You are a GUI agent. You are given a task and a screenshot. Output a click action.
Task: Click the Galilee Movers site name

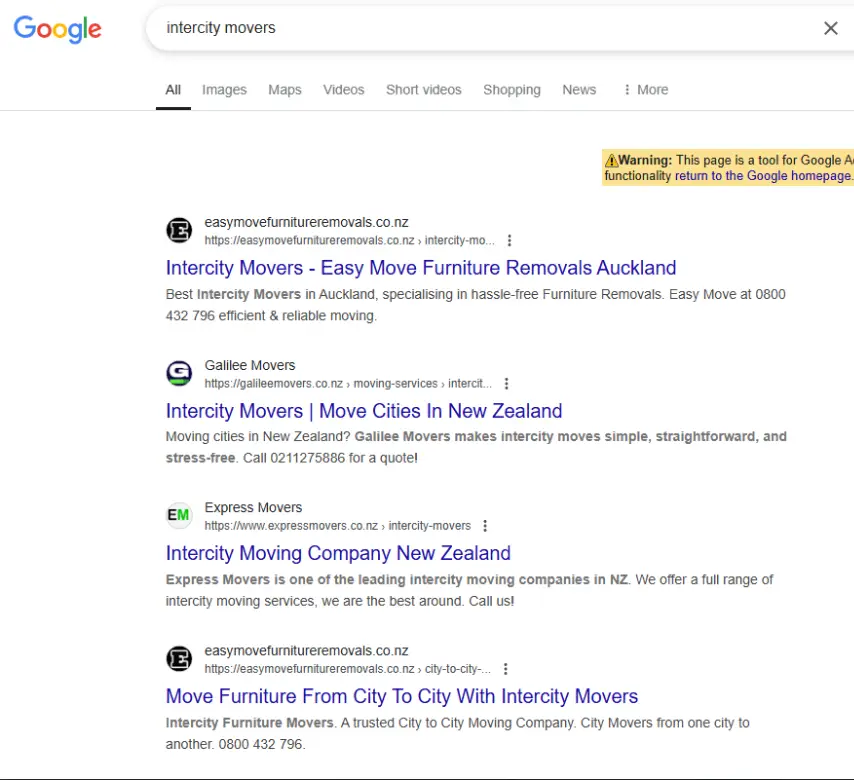pyautogui.click(x=250, y=365)
